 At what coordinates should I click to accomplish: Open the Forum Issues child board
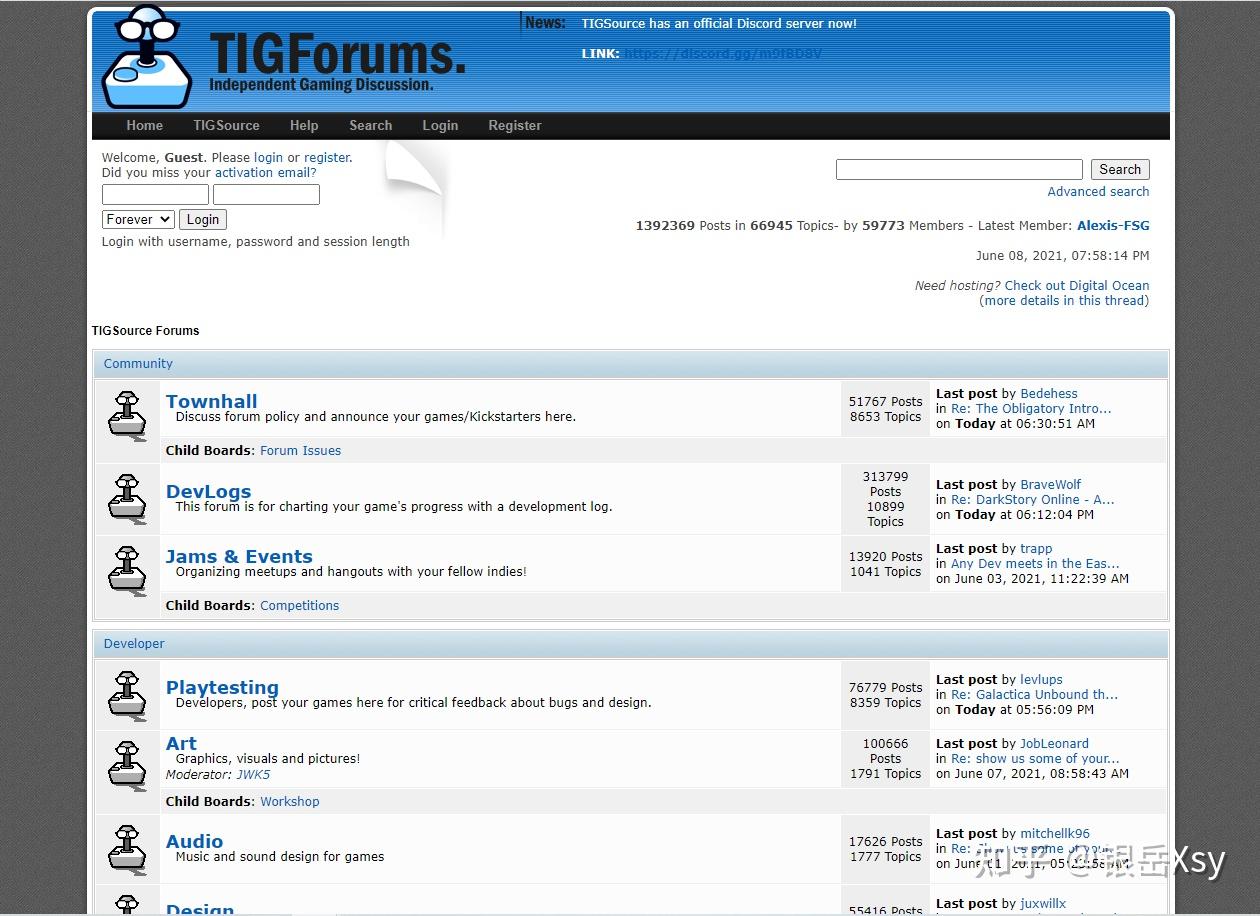(300, 451)
